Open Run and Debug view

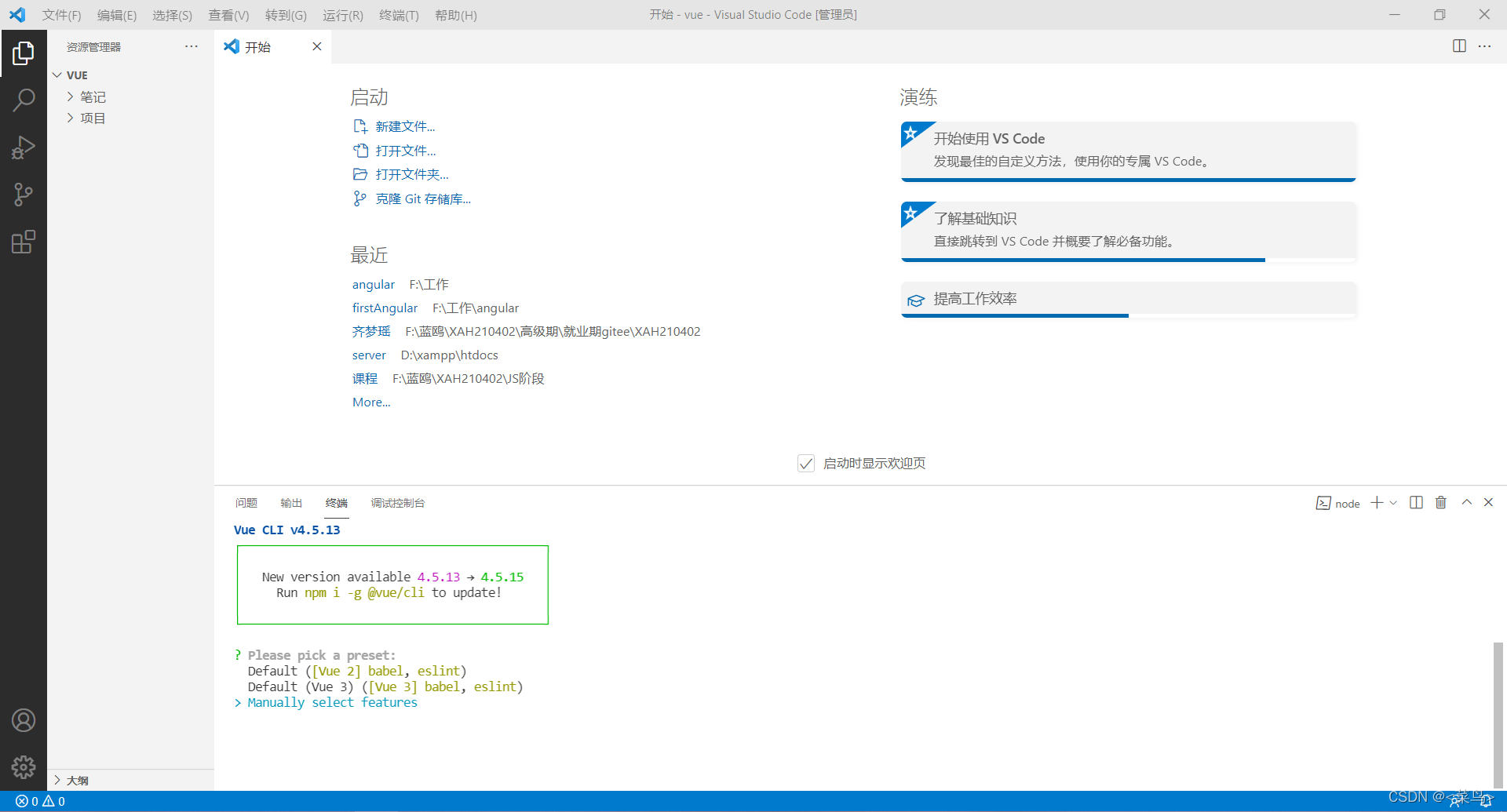pyautogui.click(x=24, y=147)
